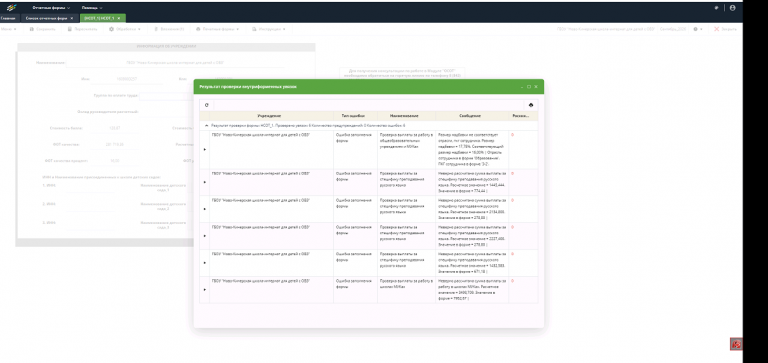This screenshot has width=768, height=363.
Task: Open the Печатные формы dropdown
Action: click(x=217, y=29)
